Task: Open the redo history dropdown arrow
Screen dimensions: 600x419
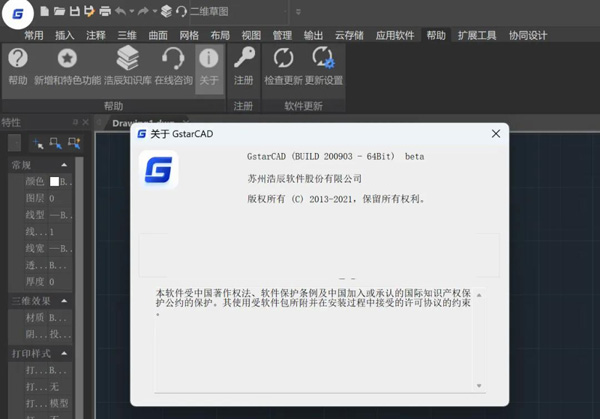Action: pos(155,11)
